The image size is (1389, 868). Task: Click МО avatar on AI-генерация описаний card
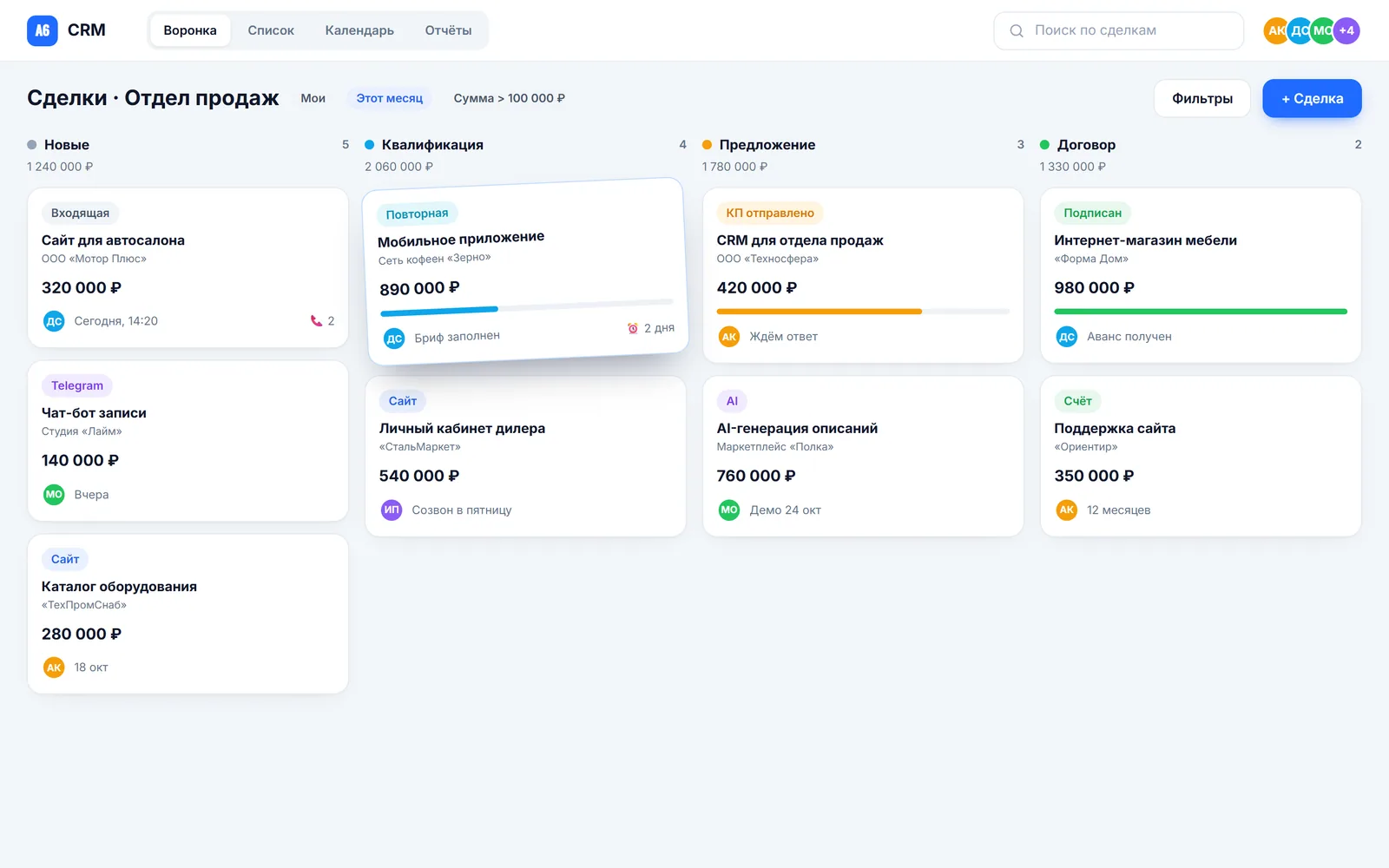[x=729, y=510]
